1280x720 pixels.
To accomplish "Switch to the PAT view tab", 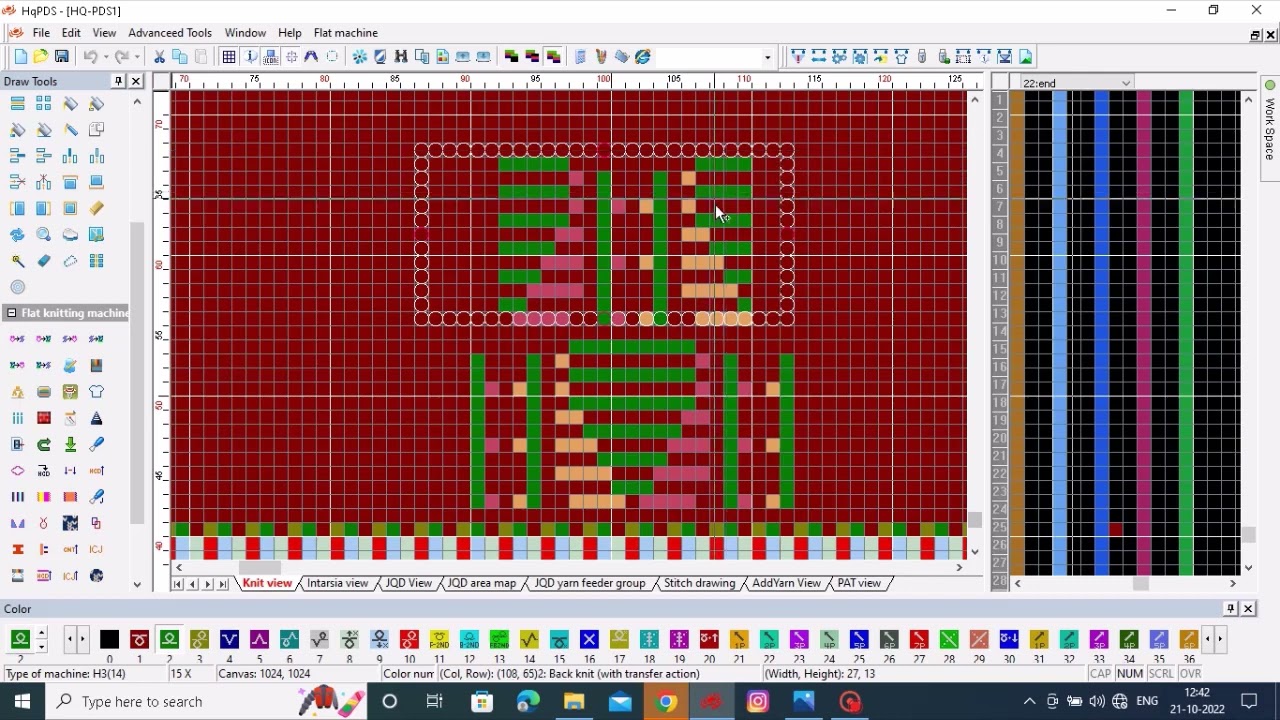I will [x=859, y=583].
